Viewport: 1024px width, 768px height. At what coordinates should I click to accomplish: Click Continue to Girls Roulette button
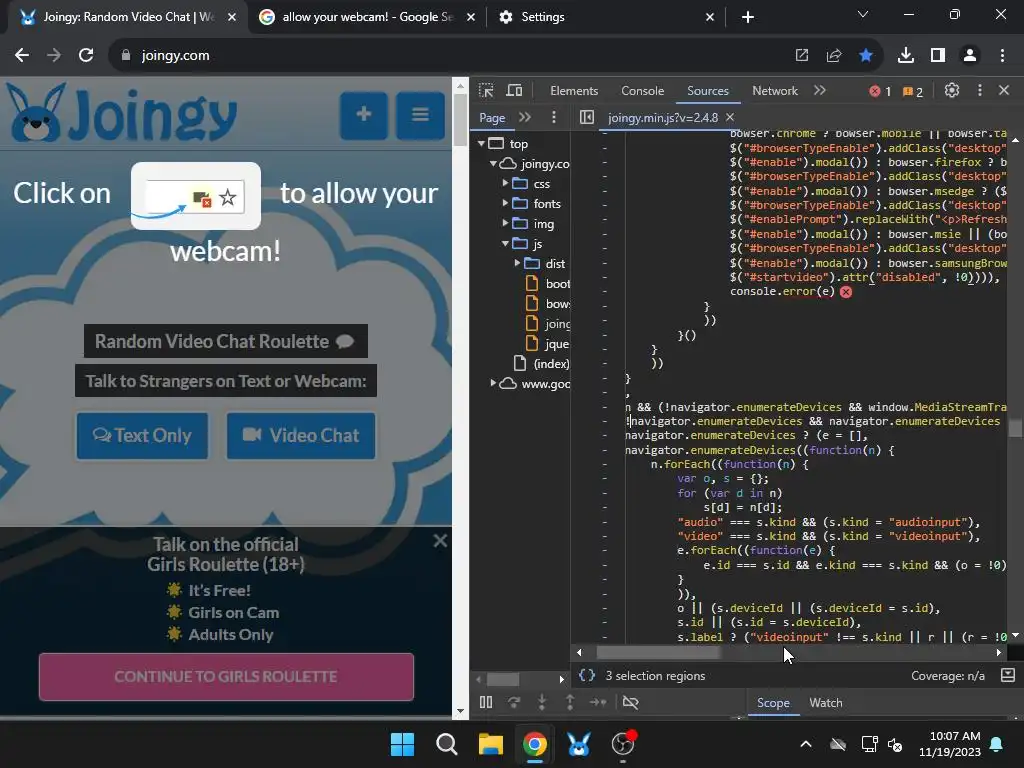pos(226,677)
